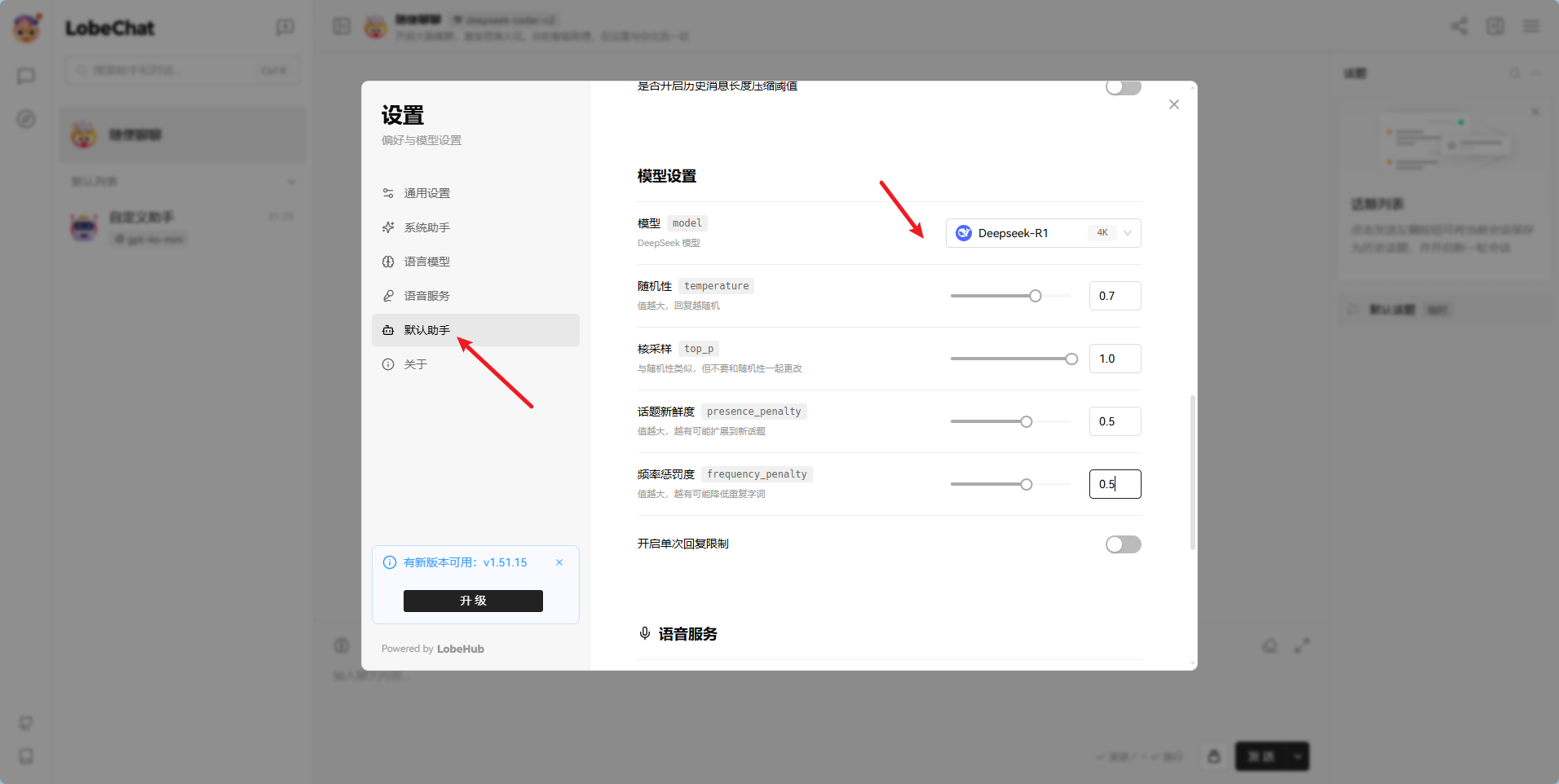The width and height of the screenshot is (1559, 784).
Task: Dismiss the new version notice
Action: tap(559, 562)
